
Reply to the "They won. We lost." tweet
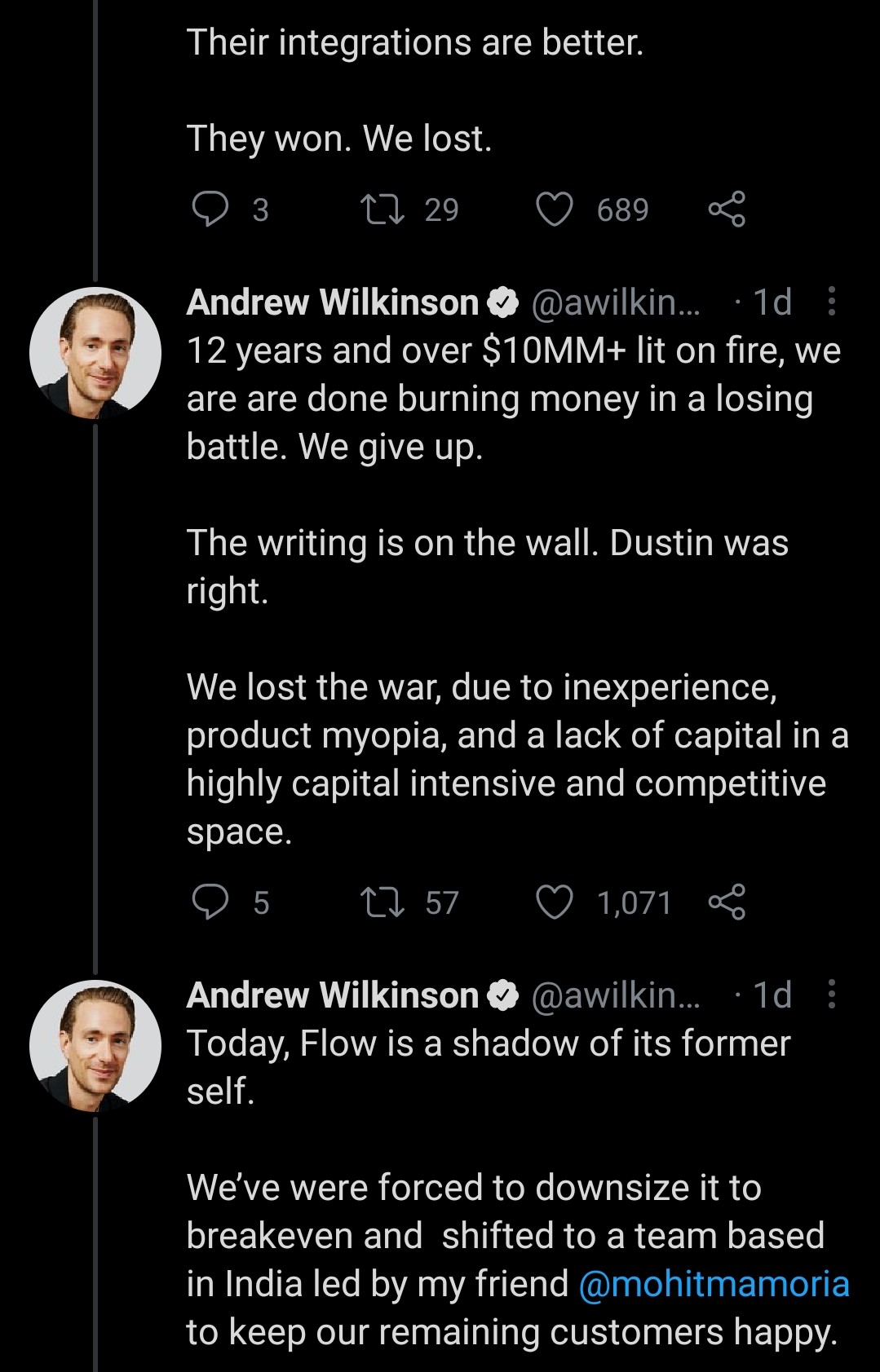click(x=210, y=210)
